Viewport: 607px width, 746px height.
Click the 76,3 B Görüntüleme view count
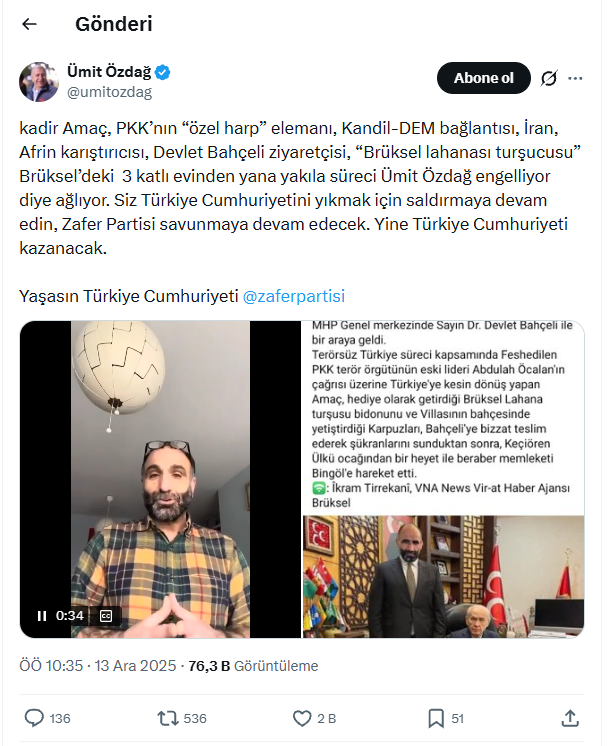click(x=253, y=666)
